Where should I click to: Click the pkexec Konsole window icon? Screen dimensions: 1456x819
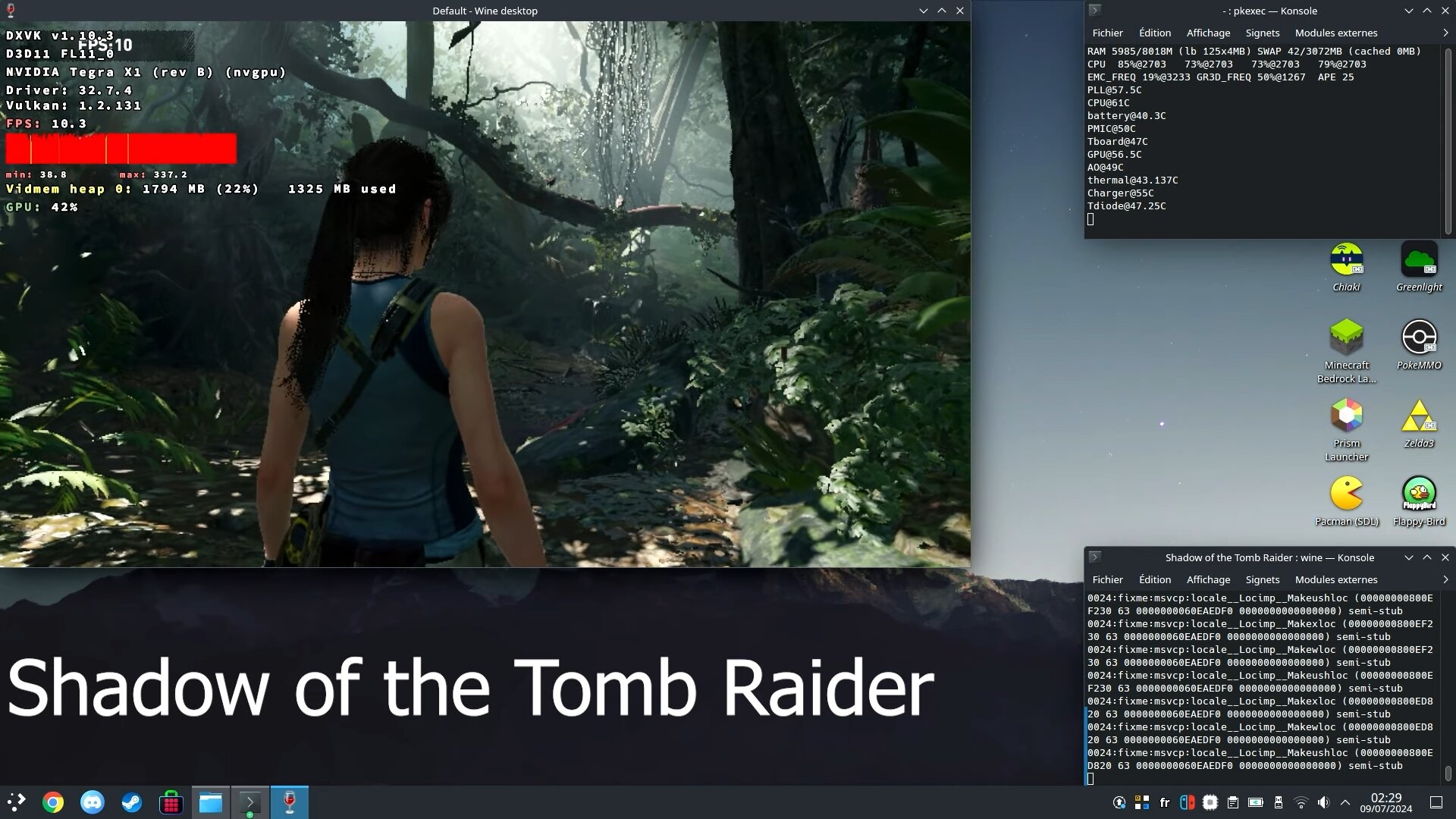[x=1094, y=10]
